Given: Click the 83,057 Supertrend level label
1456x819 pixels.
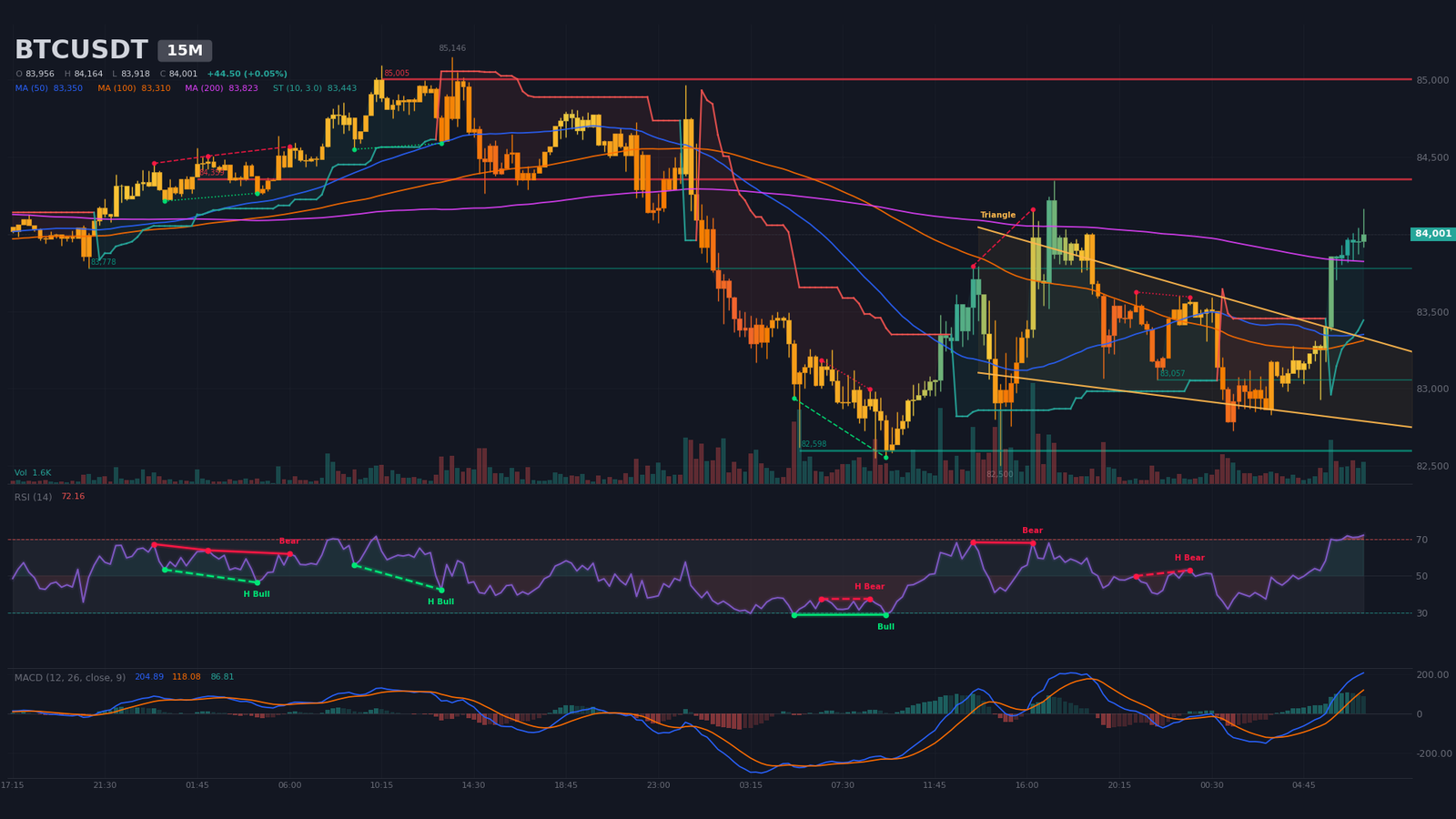Looking at the screenshot, I should (1172, 373).
